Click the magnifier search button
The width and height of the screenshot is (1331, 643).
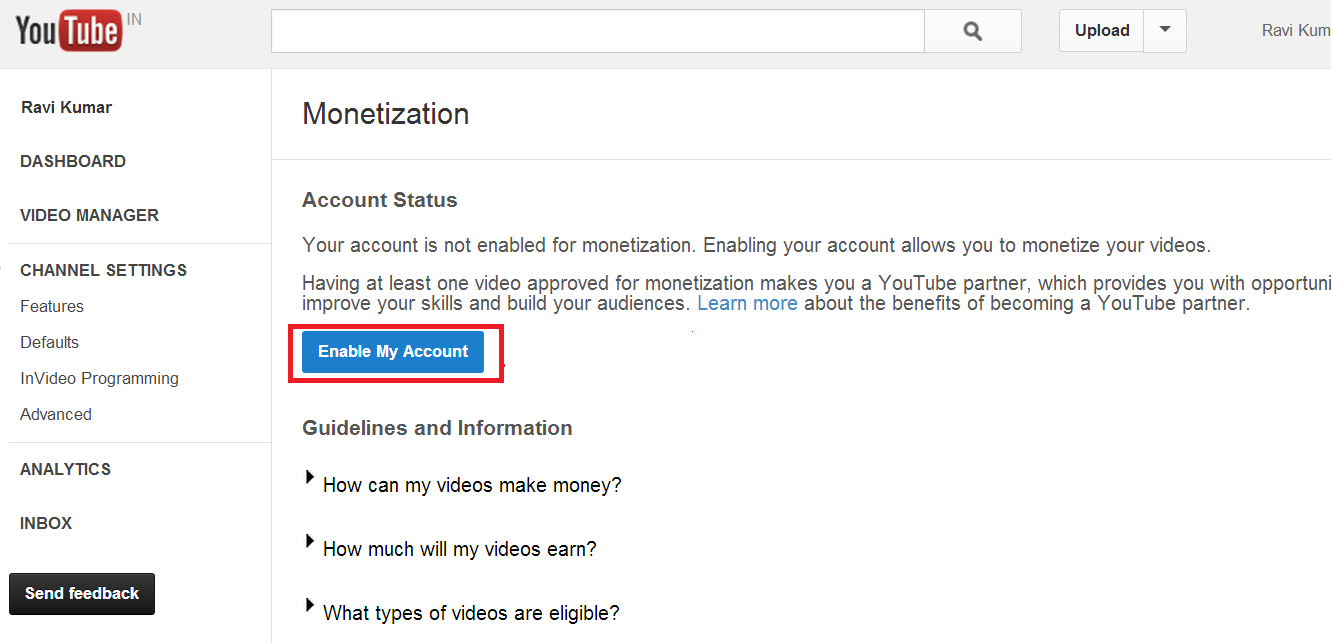pyautogui.click(x=973, y=31)
